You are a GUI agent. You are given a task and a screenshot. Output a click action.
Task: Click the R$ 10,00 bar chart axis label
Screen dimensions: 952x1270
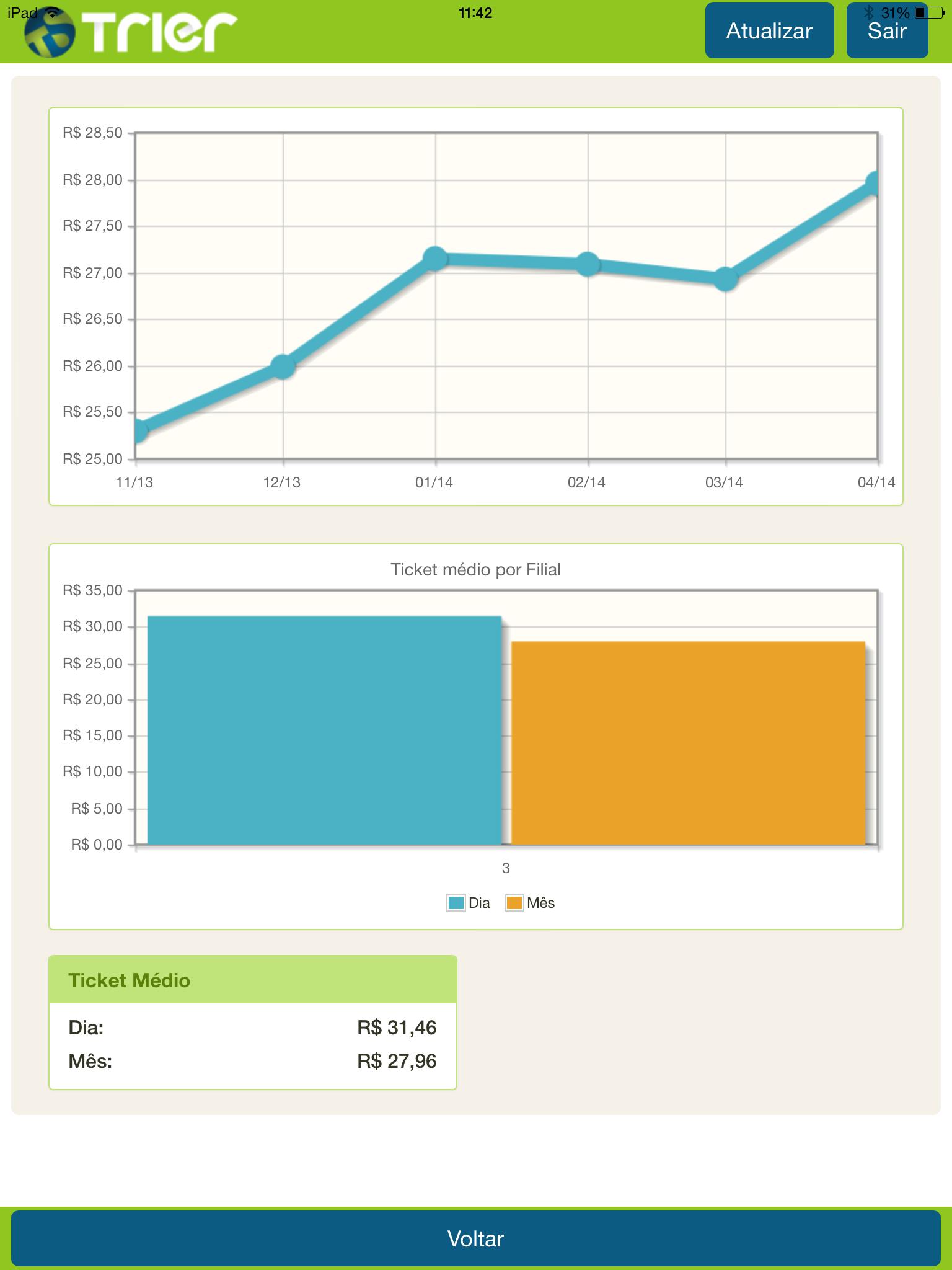pos(93,771)
